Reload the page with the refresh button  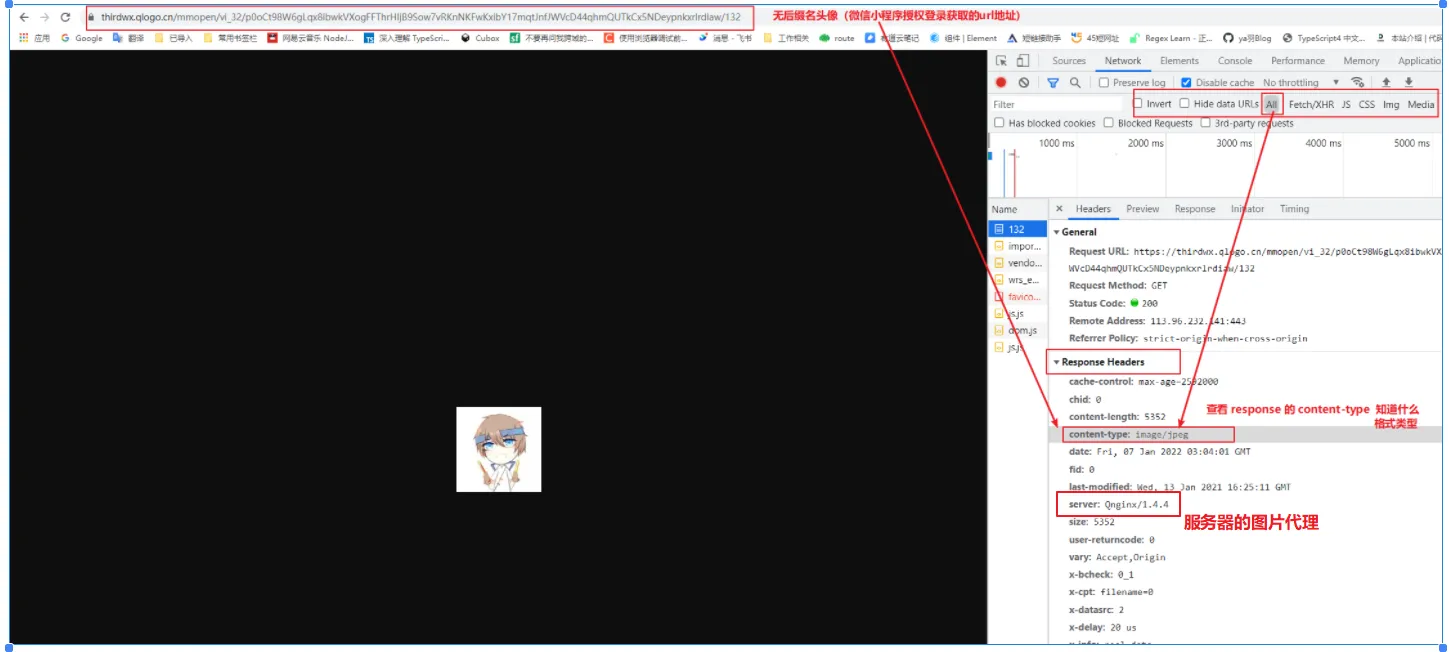[66, 17]
